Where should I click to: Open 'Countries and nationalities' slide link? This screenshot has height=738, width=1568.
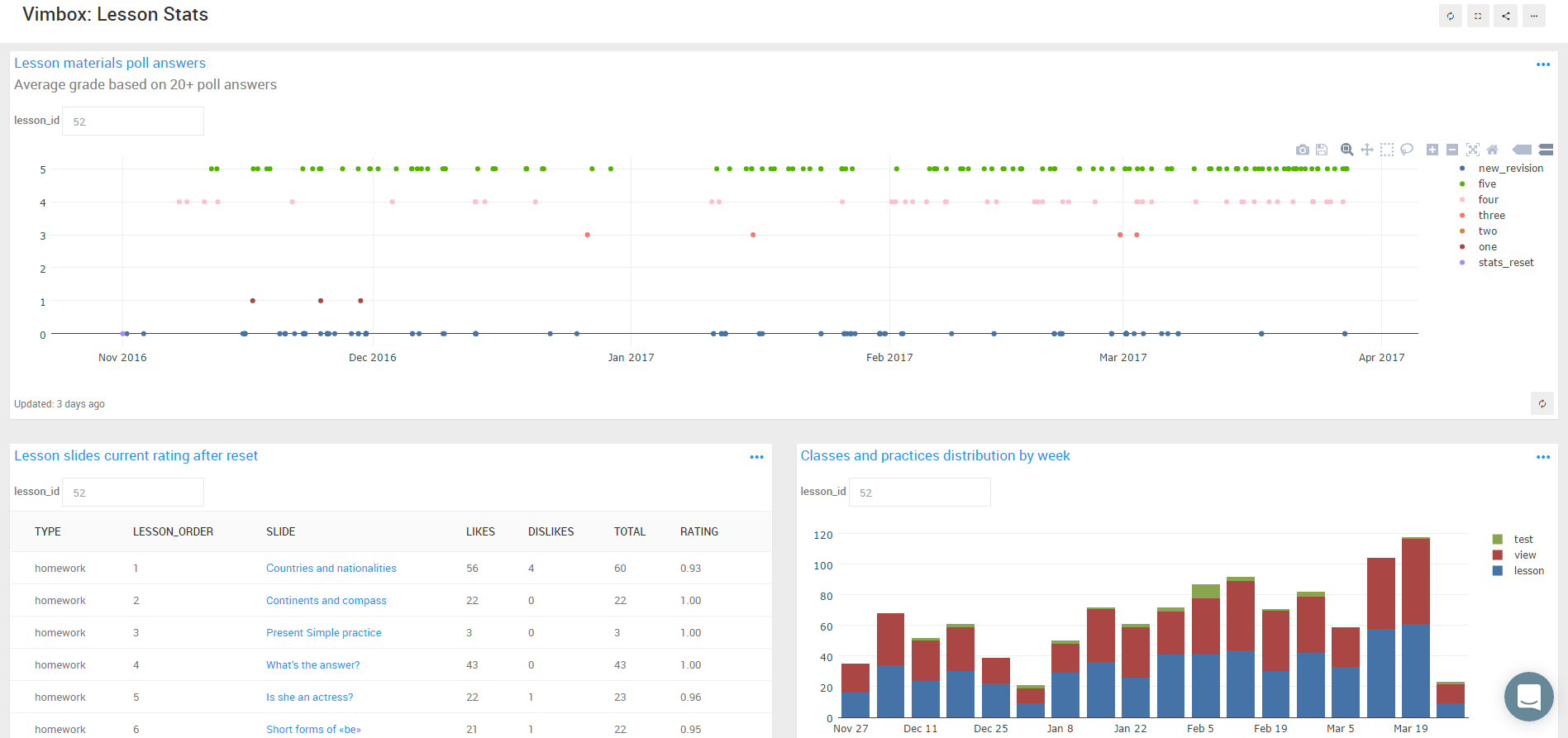(x=331, y=569)
